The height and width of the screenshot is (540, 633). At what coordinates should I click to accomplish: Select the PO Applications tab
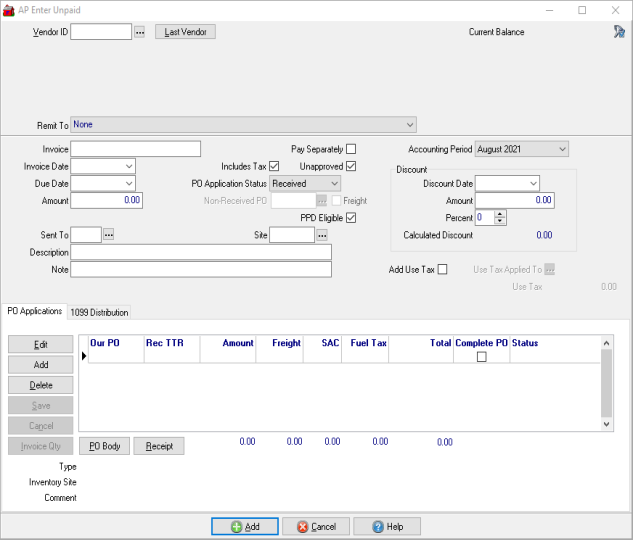click(x=34, y=311)
